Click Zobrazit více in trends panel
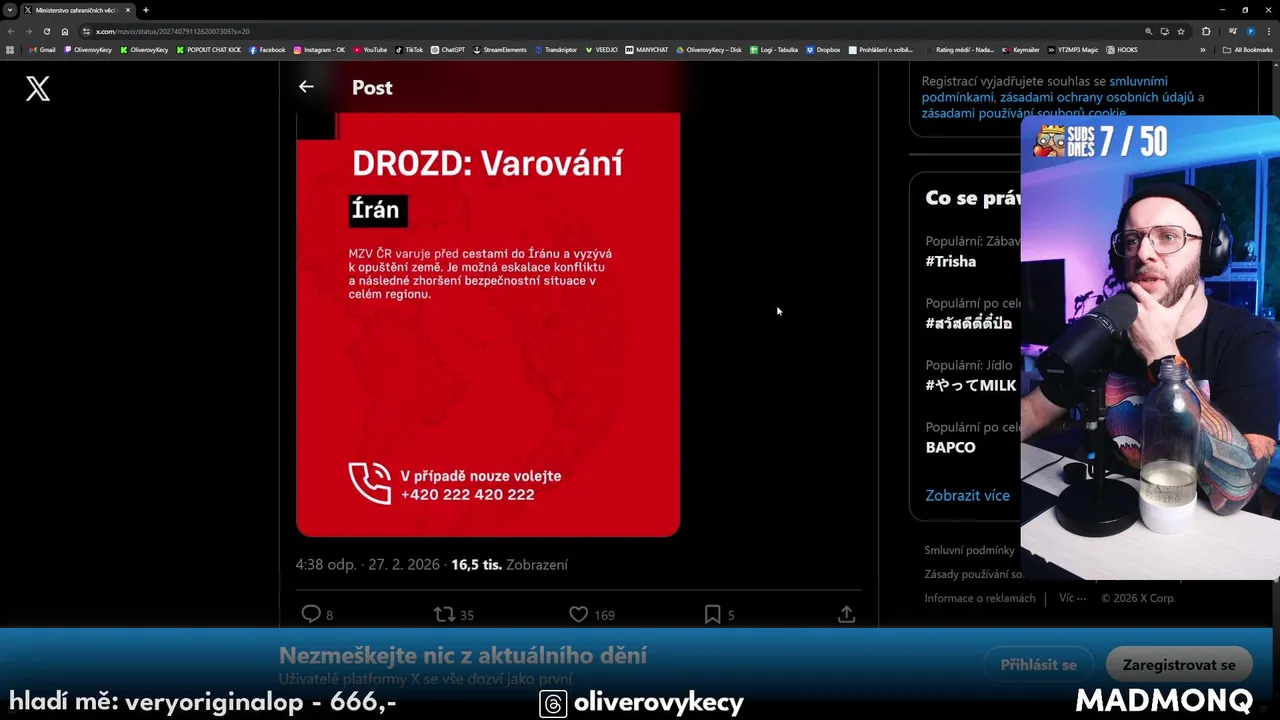The width and height of the screenshot is (1280, 720). 967,495
